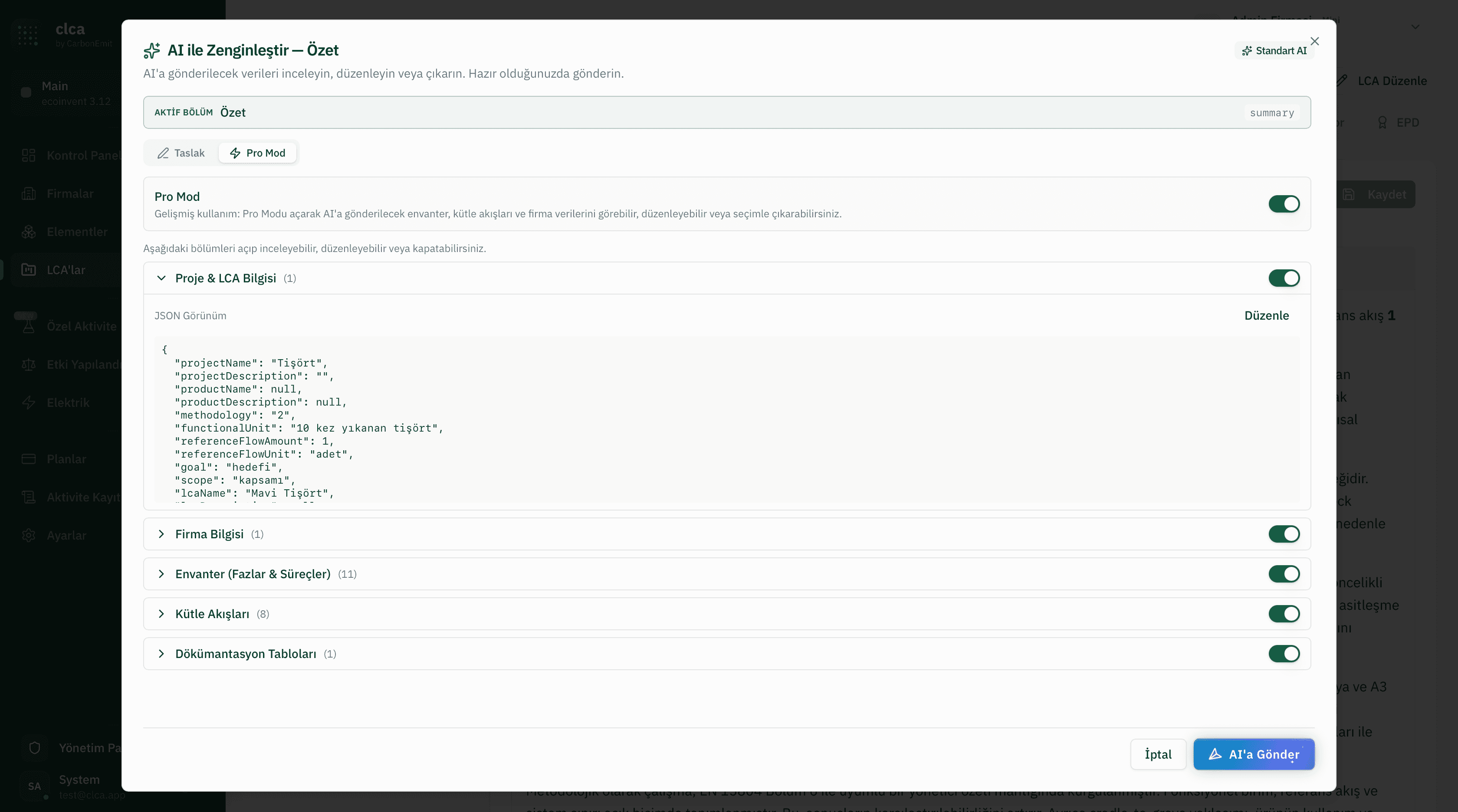Click the Özel Aktivite flask icon
This screenshot has height=812, width=1458.
[28, 326]
